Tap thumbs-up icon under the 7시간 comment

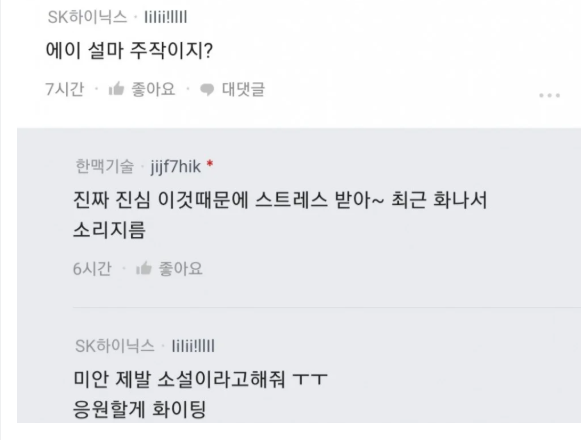click(x=116, y=89)
